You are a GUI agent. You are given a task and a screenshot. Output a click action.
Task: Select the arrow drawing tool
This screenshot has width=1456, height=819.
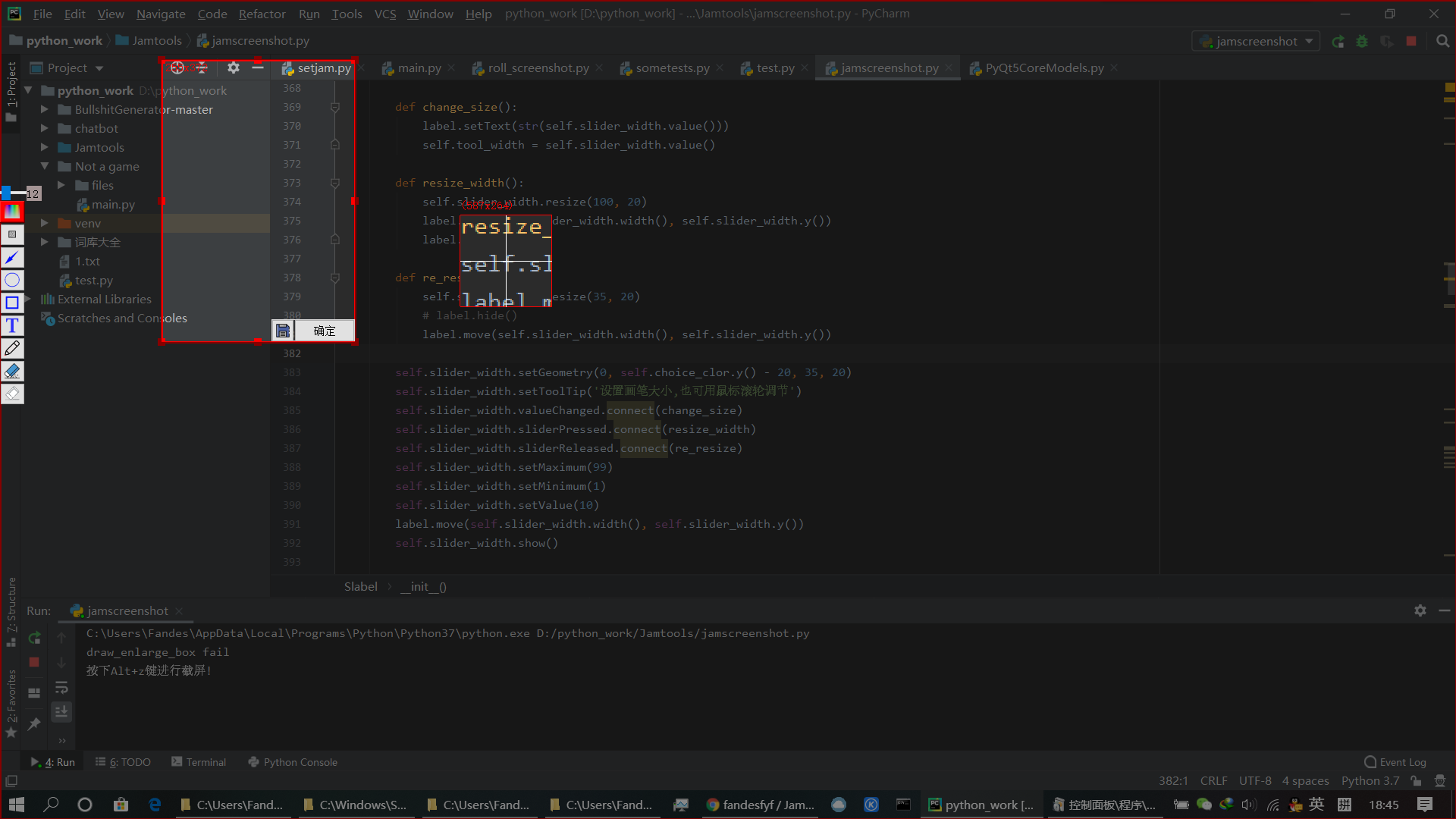(x=12, y=258)
